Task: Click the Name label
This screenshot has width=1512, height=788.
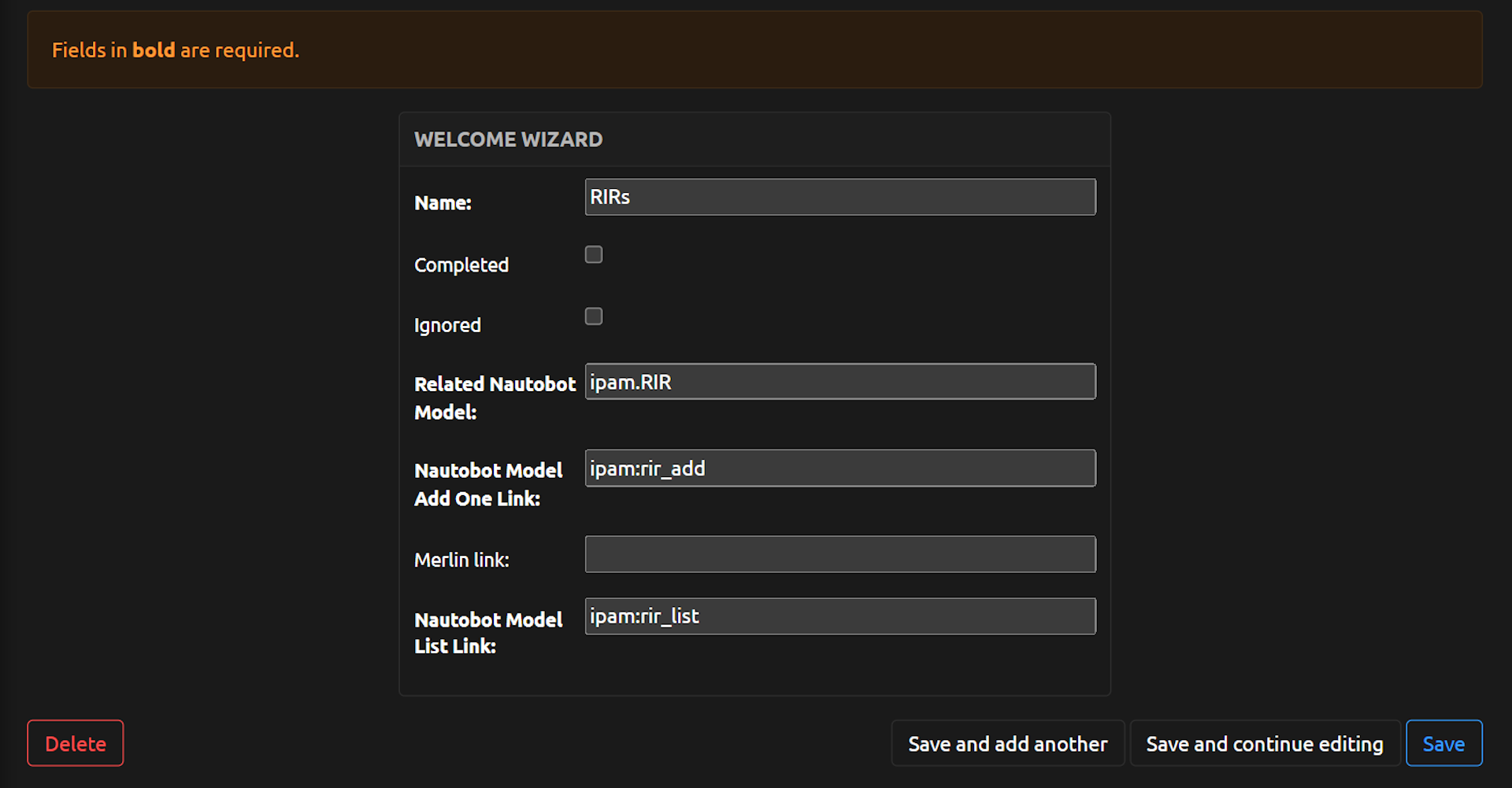Action: (x=443, y=203)
